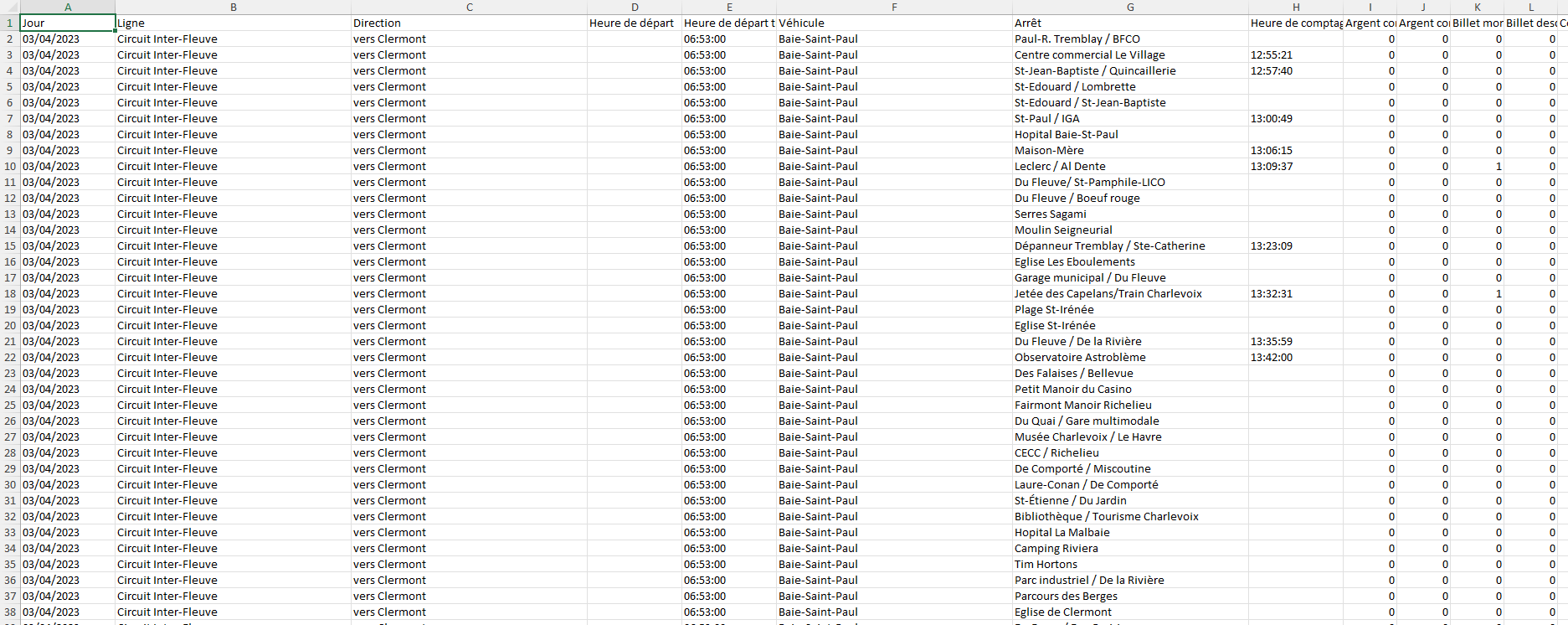Click the 'Direction' header cell
Viewport: 1568px width, 625px height.
pyautogui.click(x=470, y=23)
